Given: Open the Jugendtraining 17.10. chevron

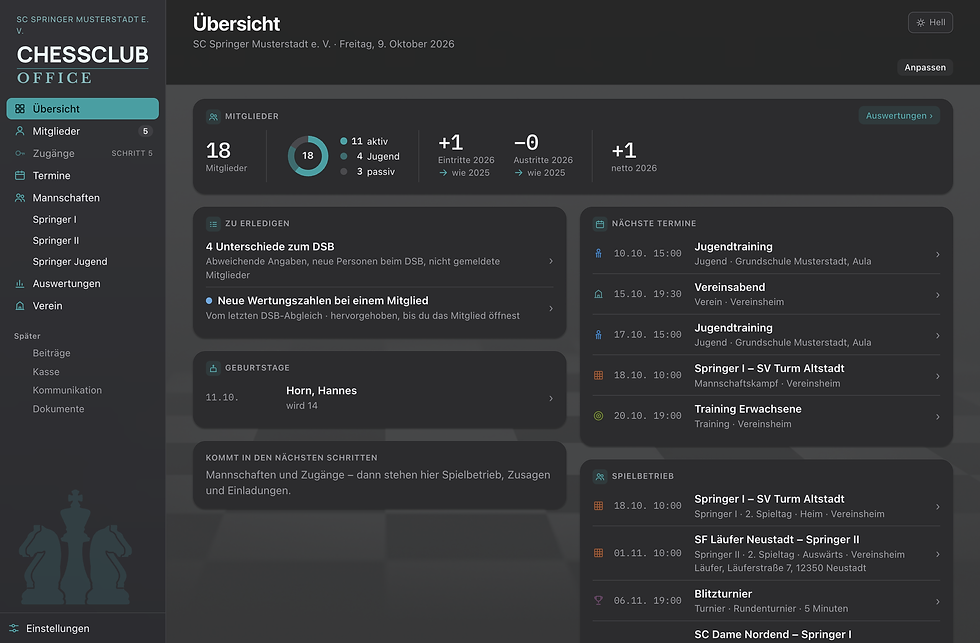Looking at the screenshot, I should pyautogui.click(x=938, y=336).
